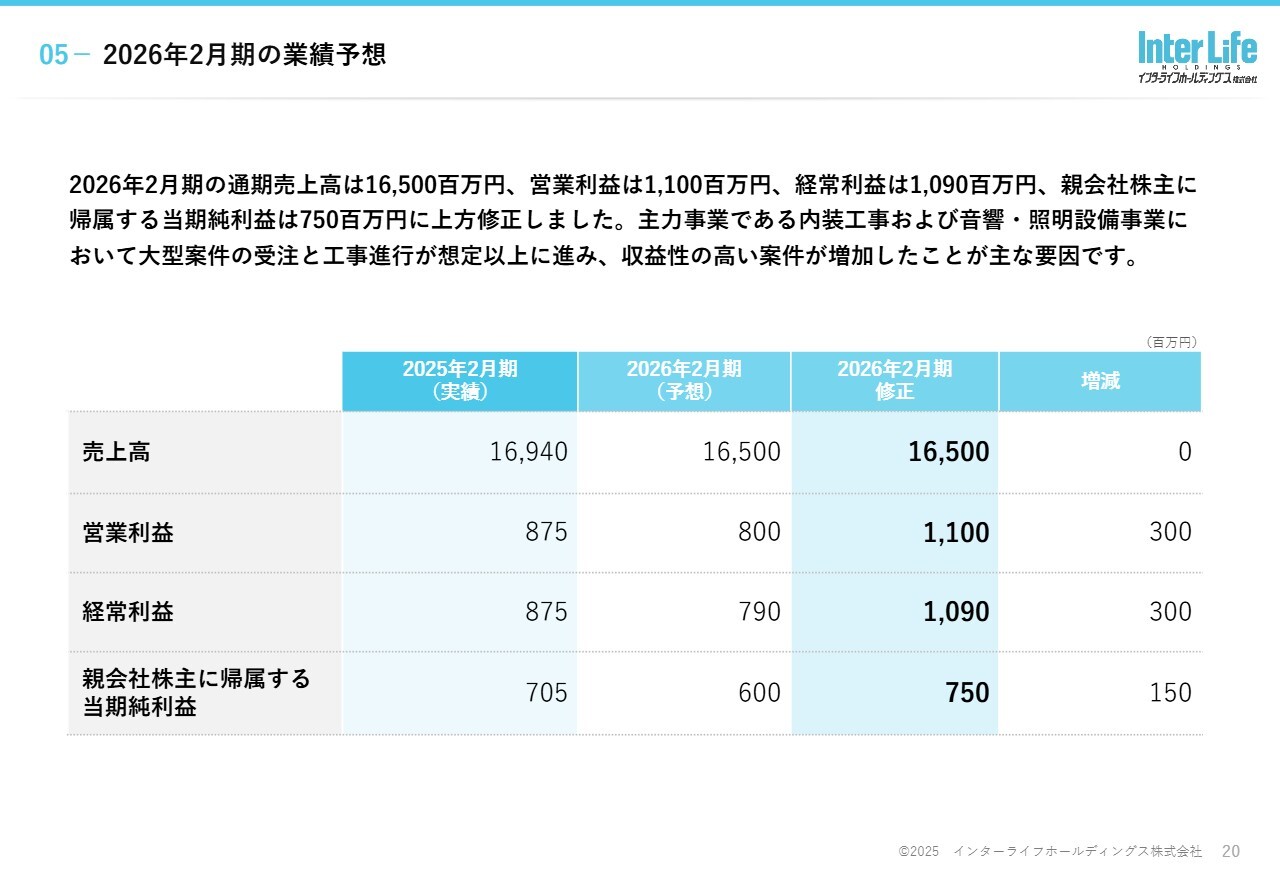Click the 増減 column header
Viewport: 1280px width, 886px height.
(x=1100, y=381)
